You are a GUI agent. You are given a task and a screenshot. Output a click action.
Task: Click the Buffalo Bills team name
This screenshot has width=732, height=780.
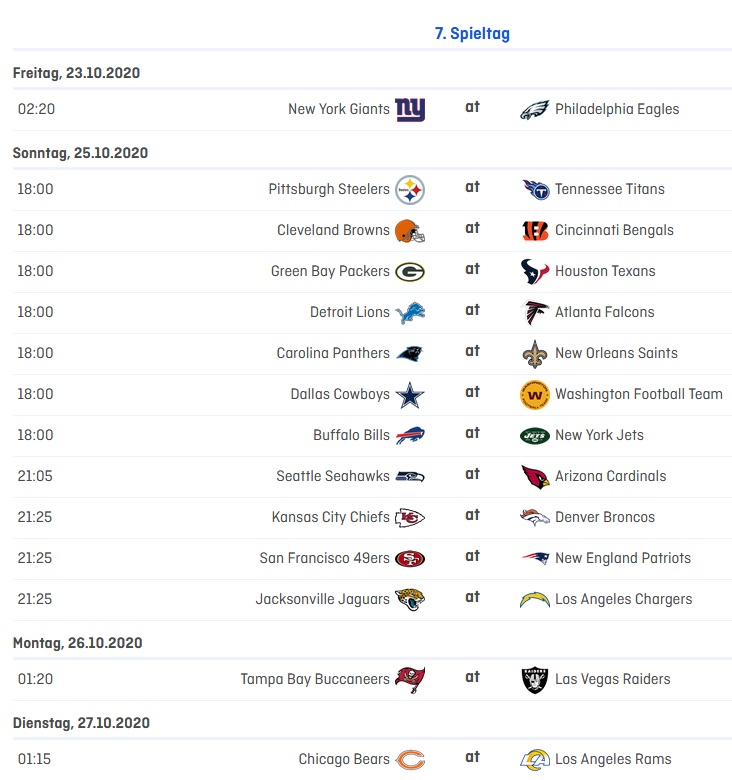(351, 435)
